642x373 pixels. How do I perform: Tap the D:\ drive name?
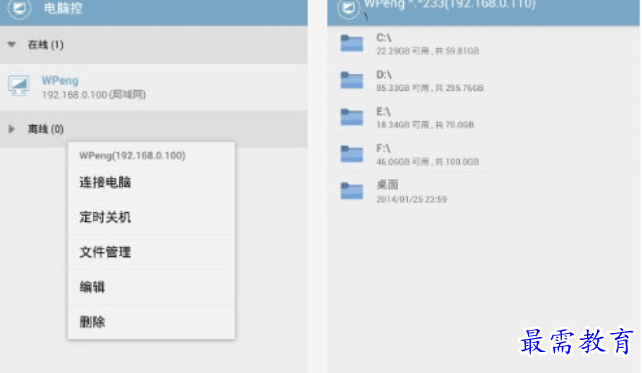pyautogui.click(x=384, y=75)
